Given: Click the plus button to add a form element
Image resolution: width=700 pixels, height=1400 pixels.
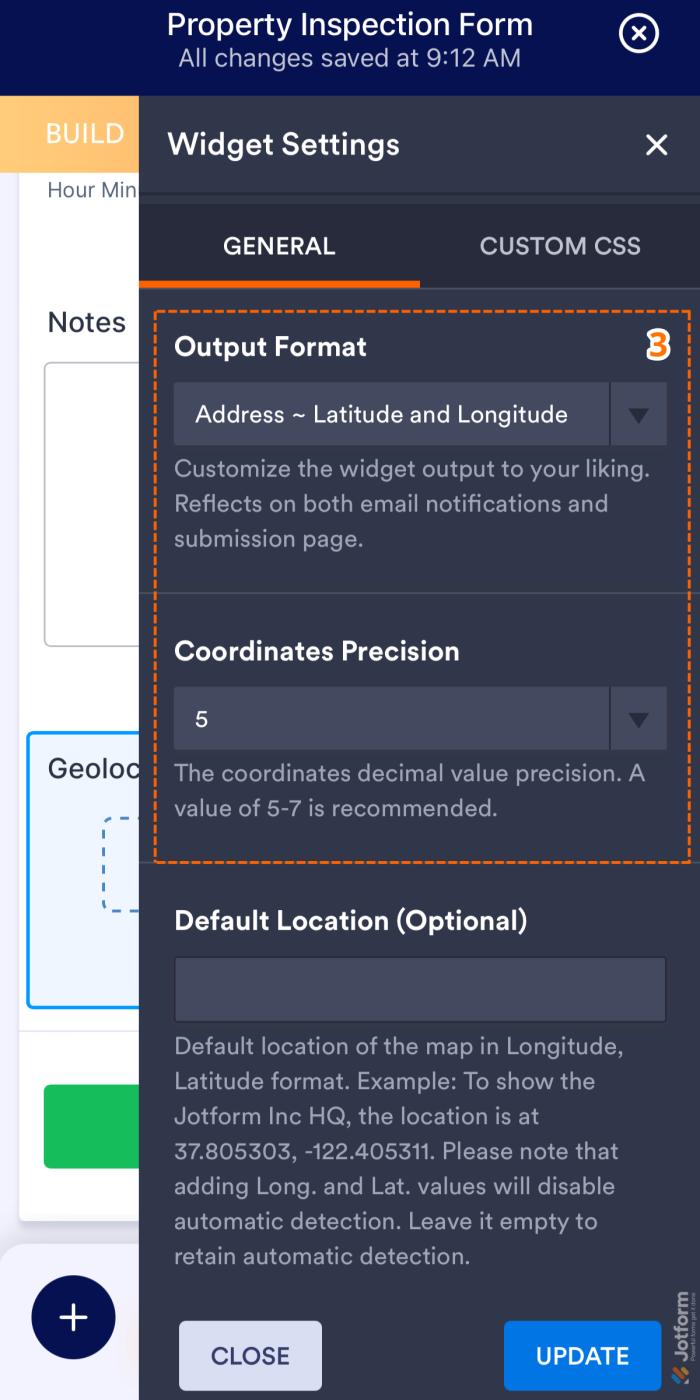Looking at the screenshot, I should 73,1317.
